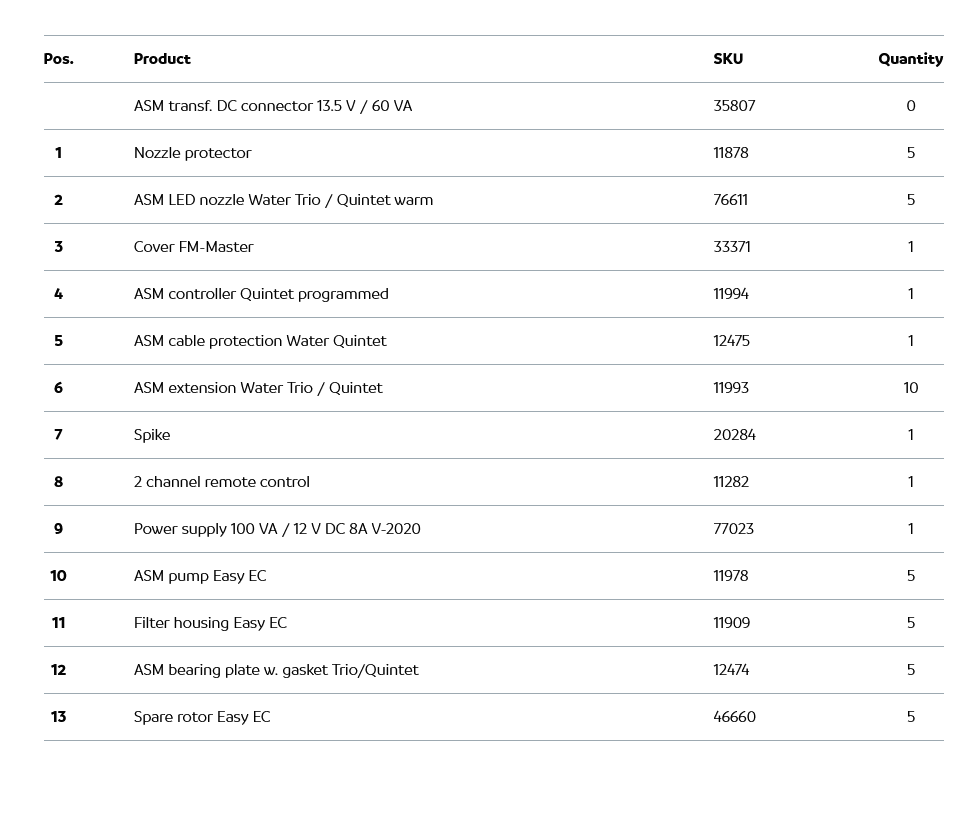Viewport: 970px width, 814px height.
Task: Select 2 channel remote control entry
Action: pos(221,482)
